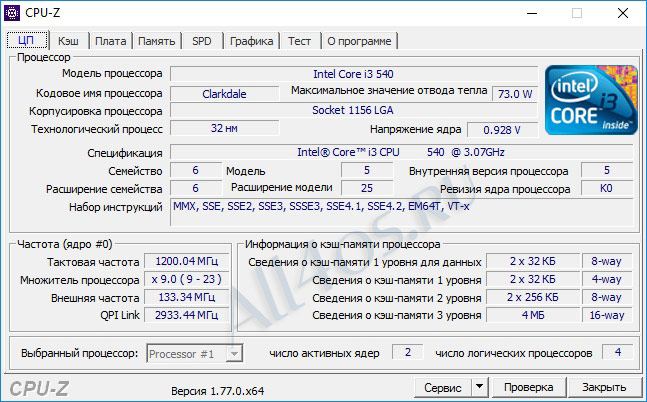Go to the SPD tab
647x402 pixels.
[202, 41]
